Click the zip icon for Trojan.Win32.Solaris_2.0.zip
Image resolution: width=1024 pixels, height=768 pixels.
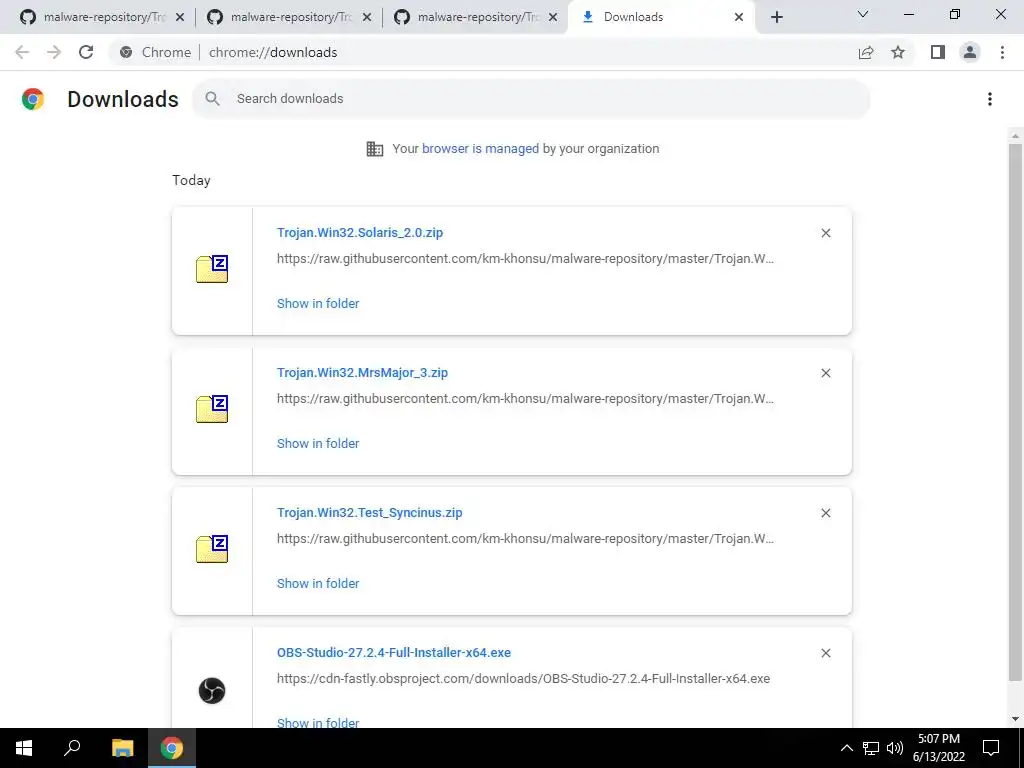[x=212, y=269]
